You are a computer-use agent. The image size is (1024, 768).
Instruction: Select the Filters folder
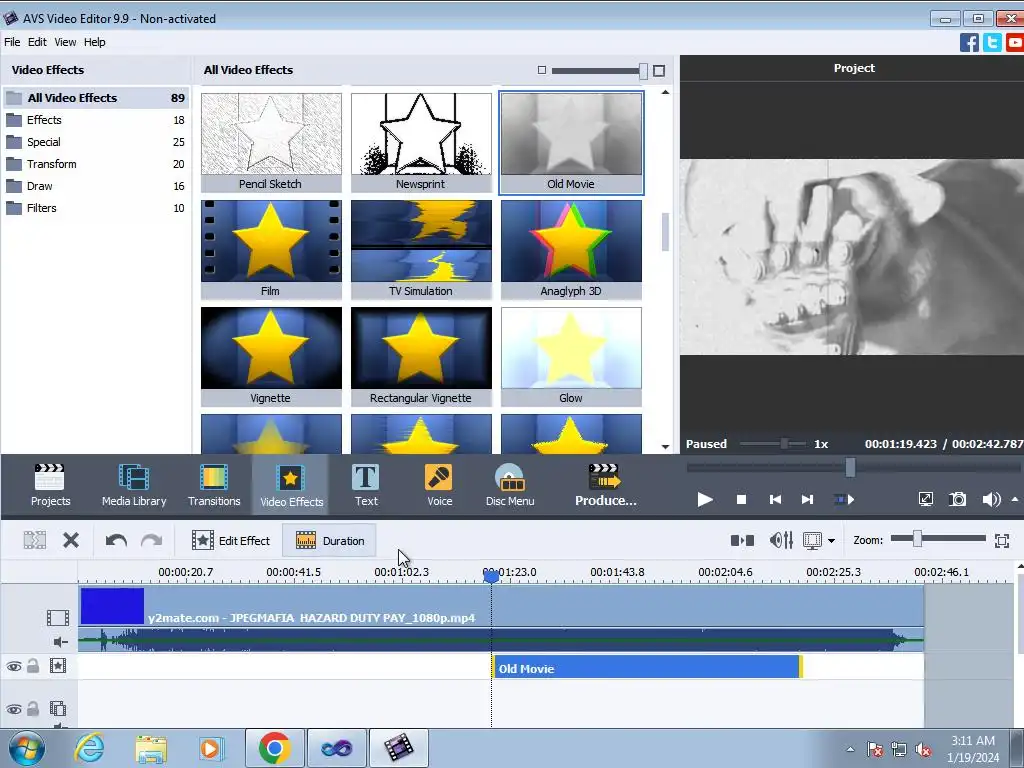point(96,208)
